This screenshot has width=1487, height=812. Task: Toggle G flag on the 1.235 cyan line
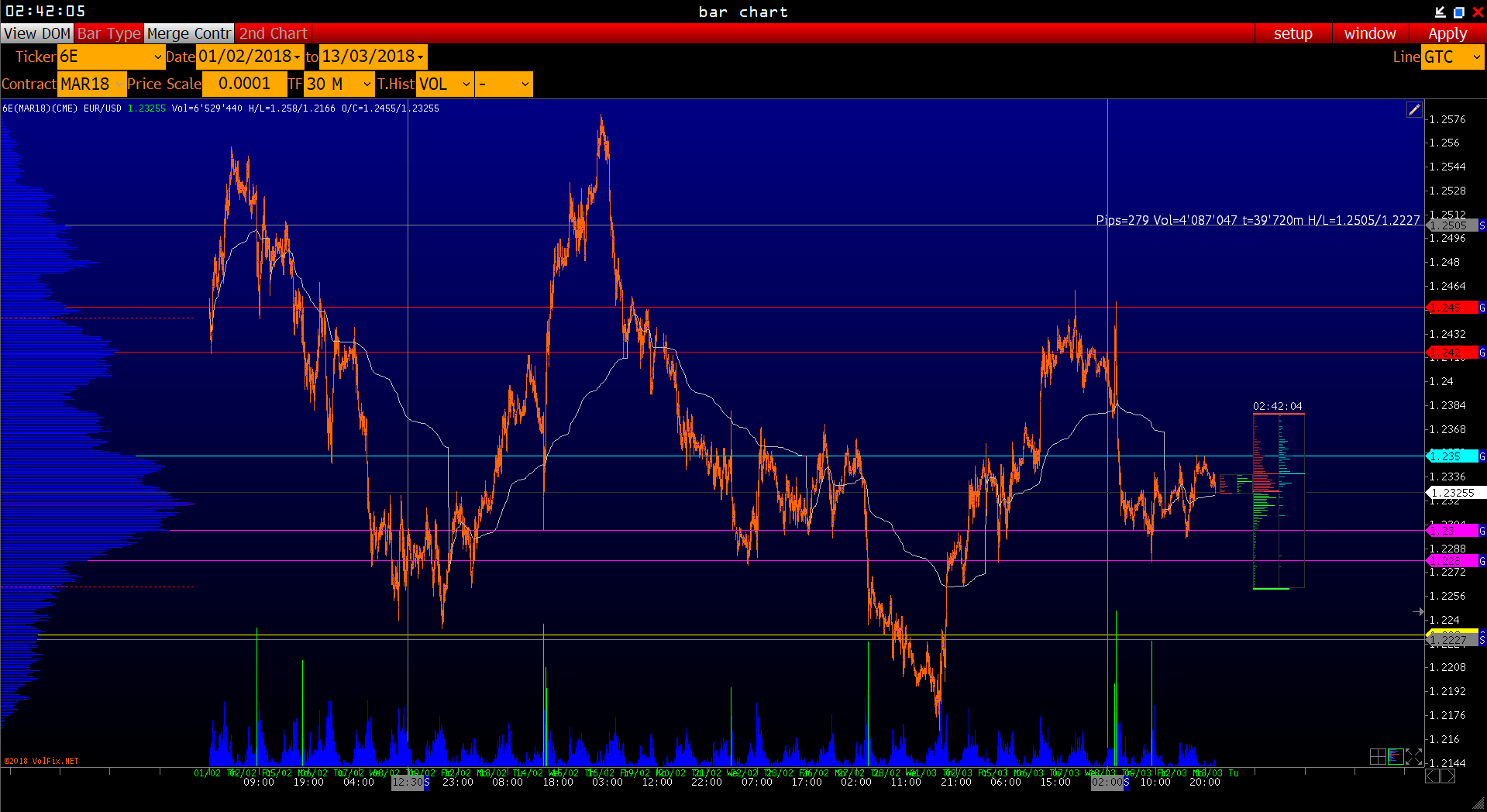coord(1482,456)
